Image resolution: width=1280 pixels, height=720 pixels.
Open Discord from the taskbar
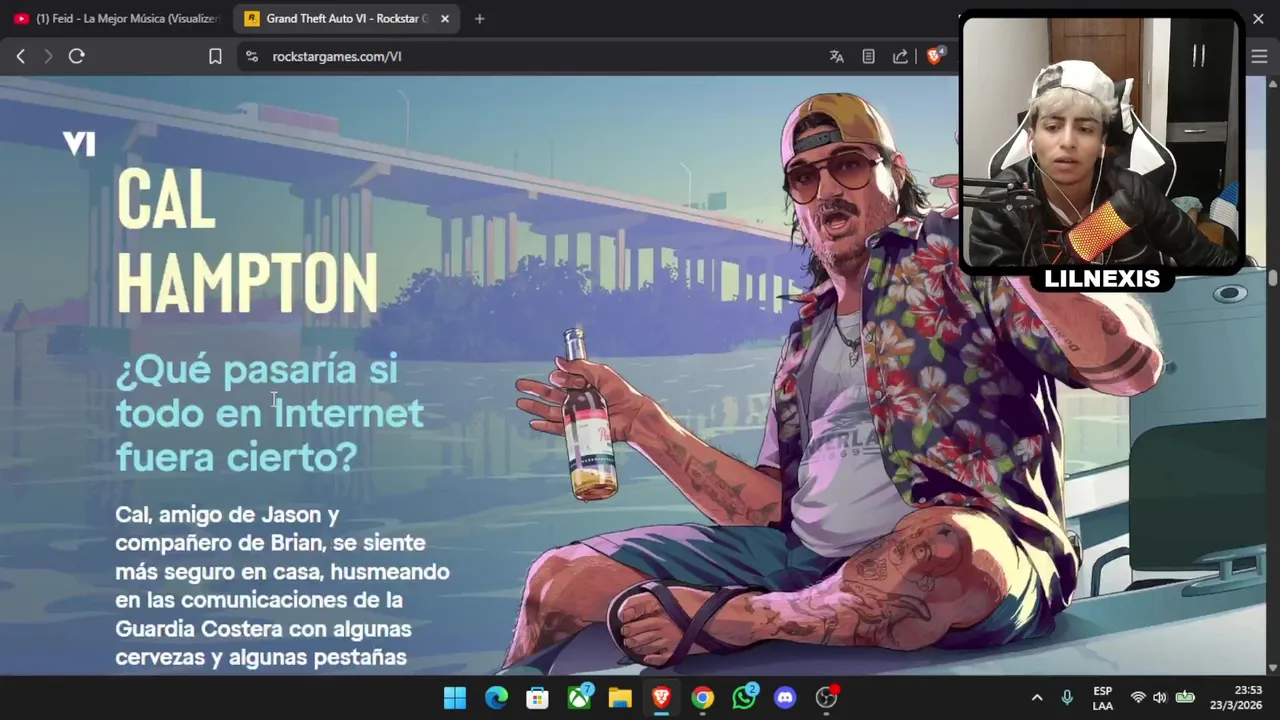(x=785, y=698)
